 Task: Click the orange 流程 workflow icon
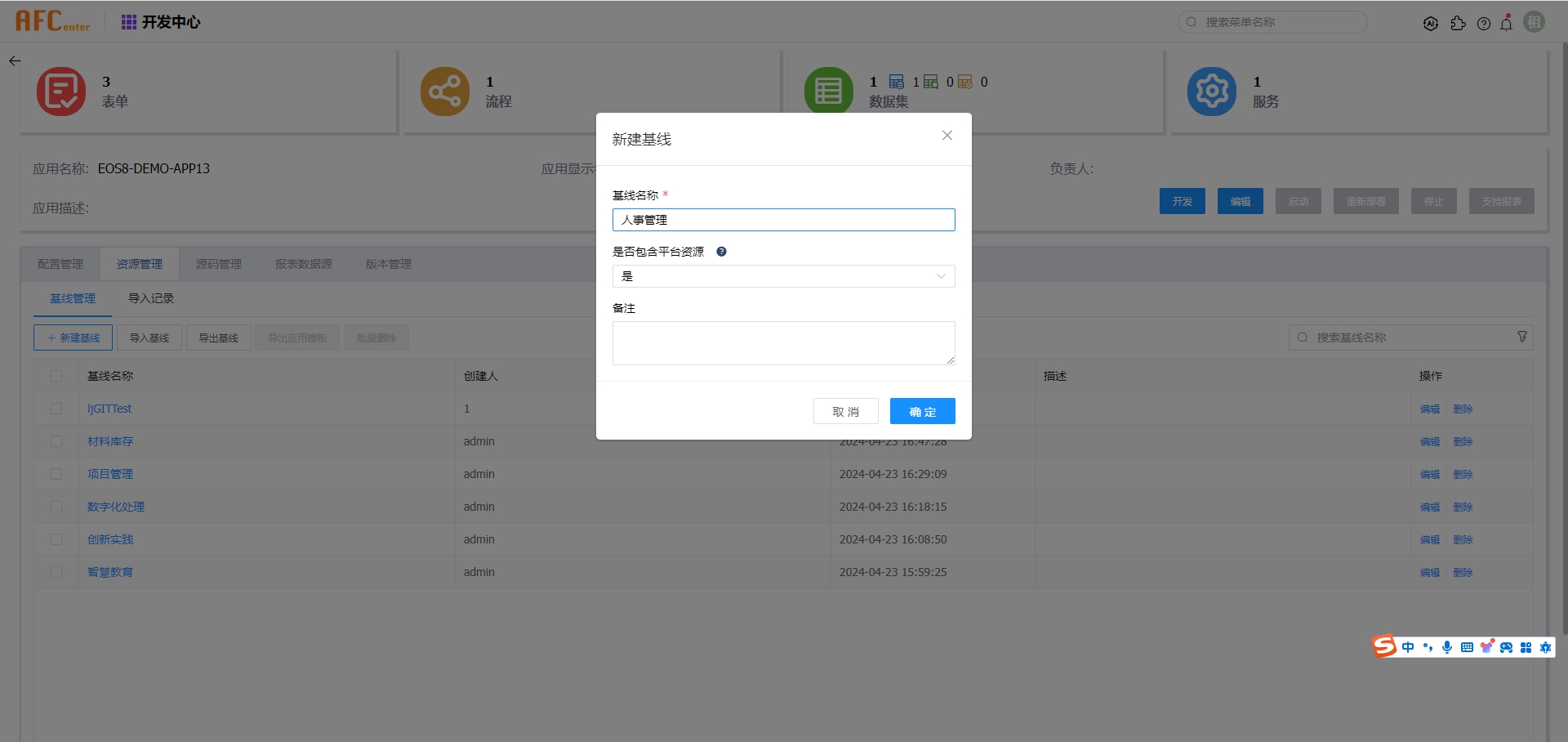(444, 92)
